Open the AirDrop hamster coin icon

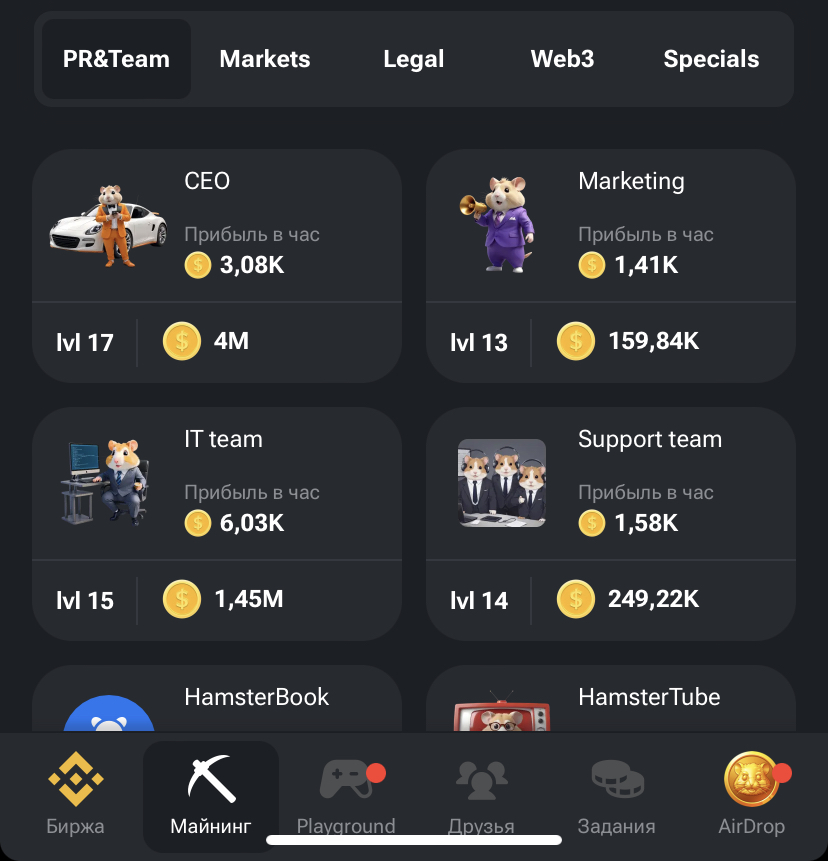tap(752, 779)
